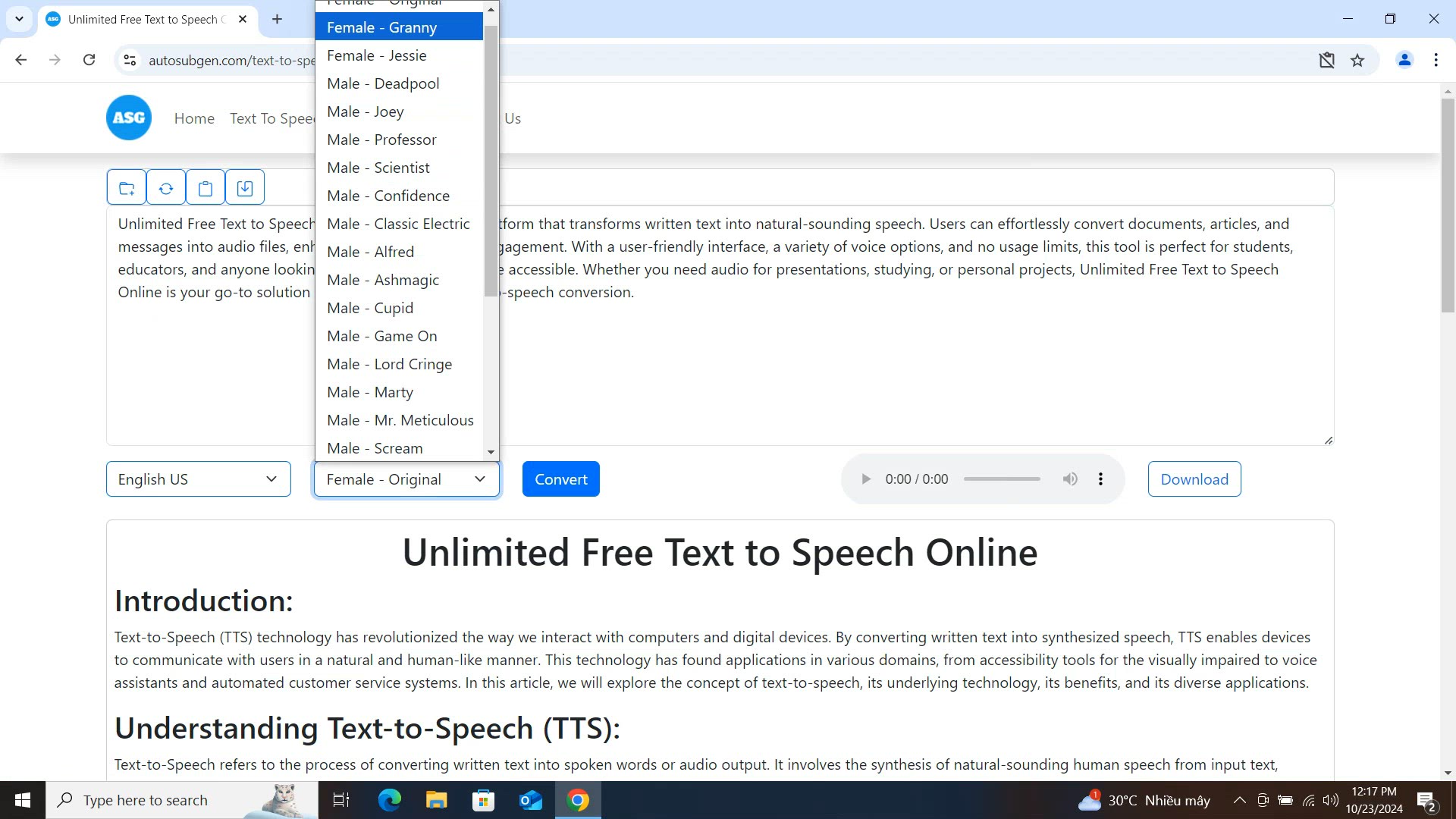This screenshot has height=819, width=1456.
Task: Click the refresh toolbar icon above textarea
Action: pyautogui.click(x=166, y=187)
